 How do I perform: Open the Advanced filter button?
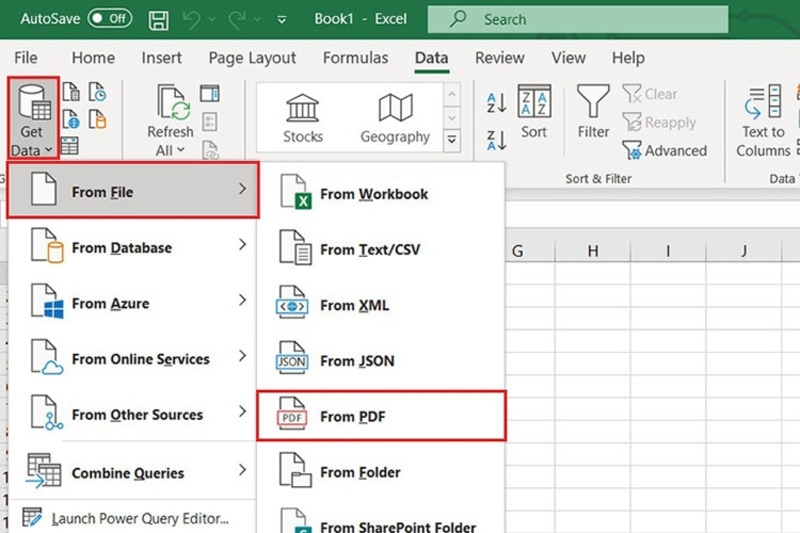click(664, 150)
